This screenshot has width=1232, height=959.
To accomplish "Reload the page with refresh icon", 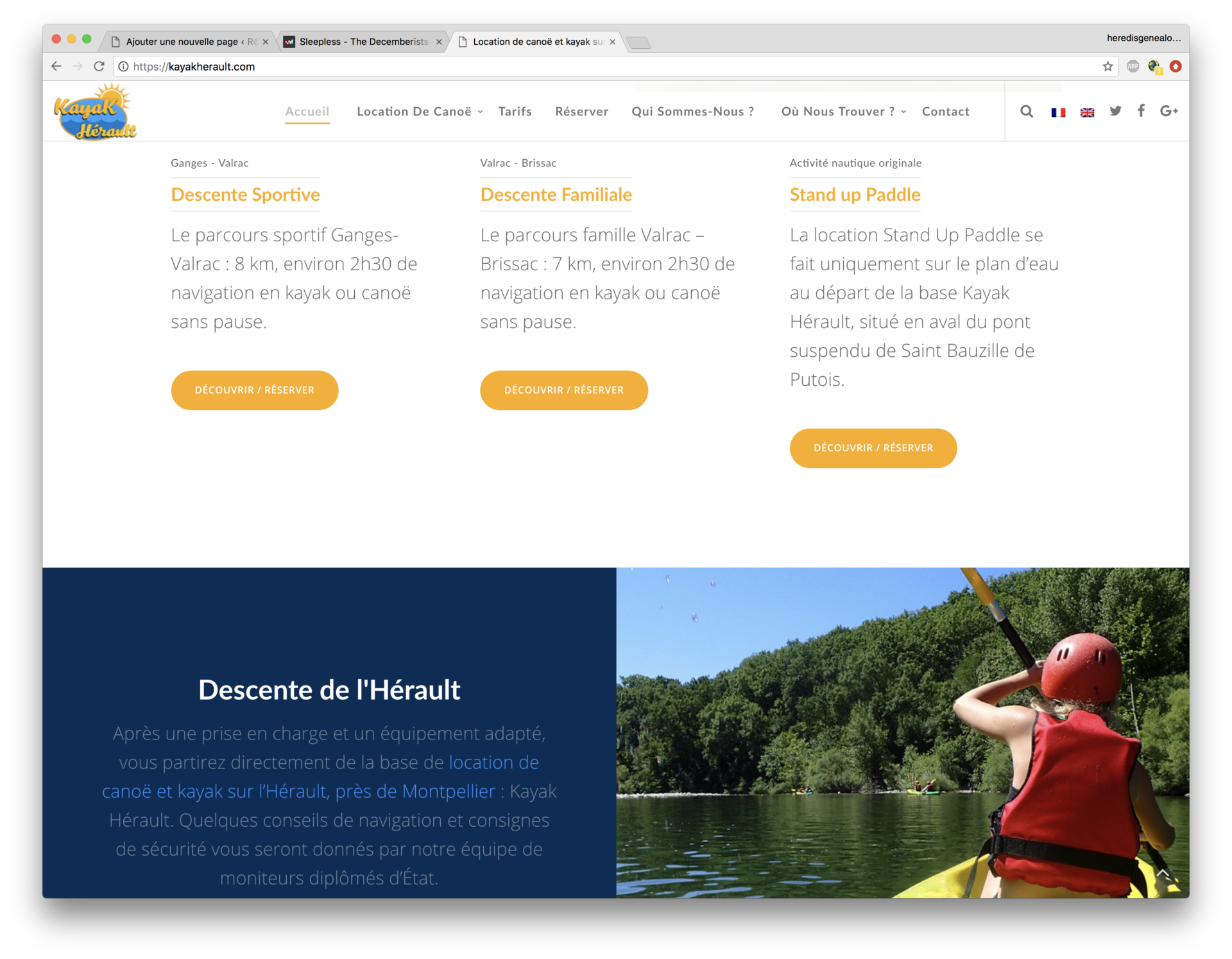I will [x=99, y=66].
